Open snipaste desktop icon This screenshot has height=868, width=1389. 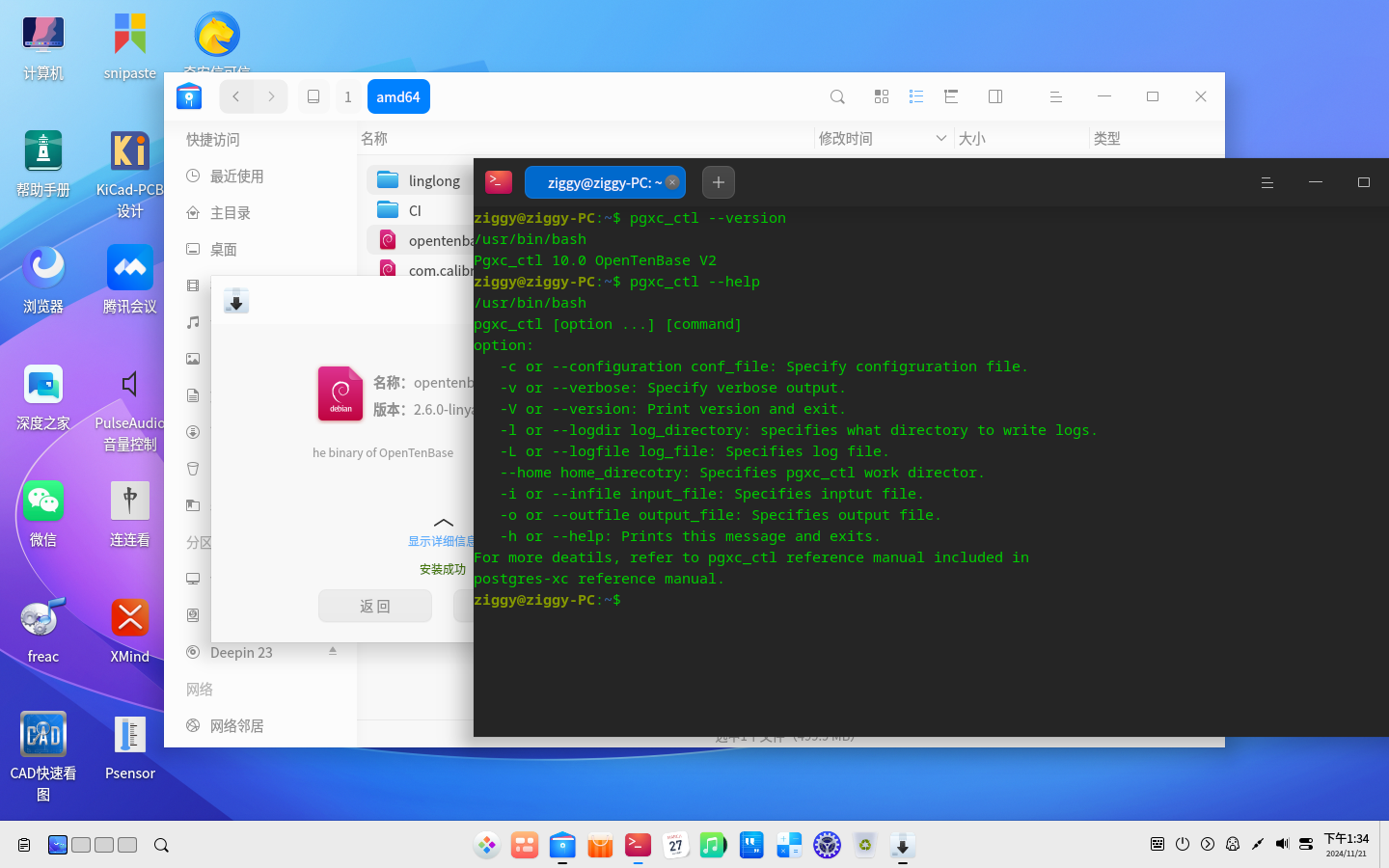click(130, 48)
